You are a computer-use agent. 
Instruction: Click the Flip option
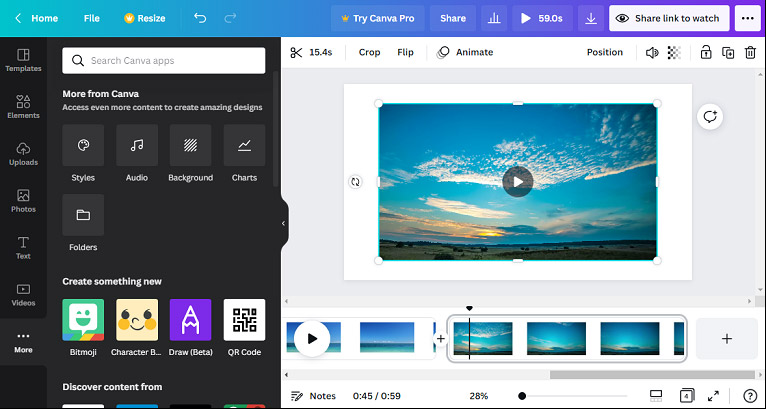[x=405, y=52]
